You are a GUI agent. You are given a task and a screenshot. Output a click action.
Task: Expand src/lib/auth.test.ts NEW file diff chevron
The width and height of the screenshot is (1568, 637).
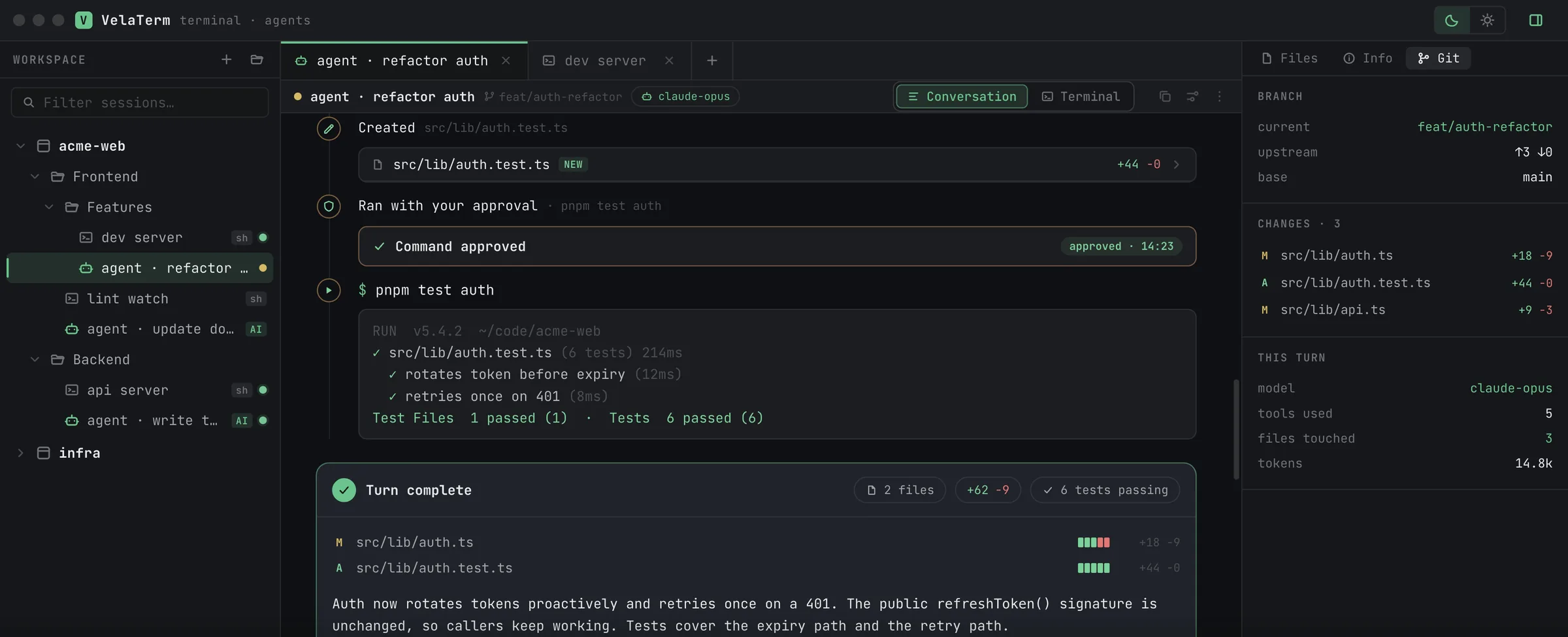(x=1177, y=165)
